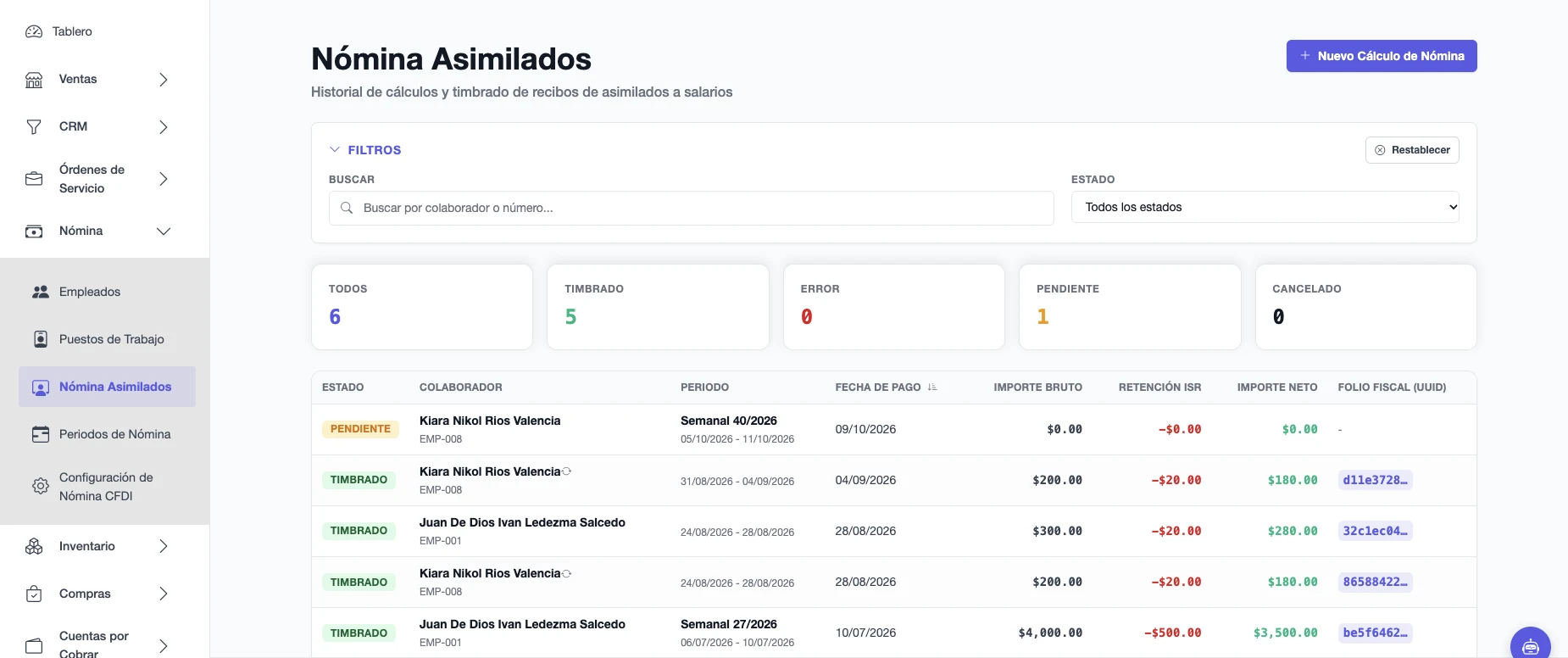
Task: Open the Todos los estados dropdown
Action: (1265, 207)
